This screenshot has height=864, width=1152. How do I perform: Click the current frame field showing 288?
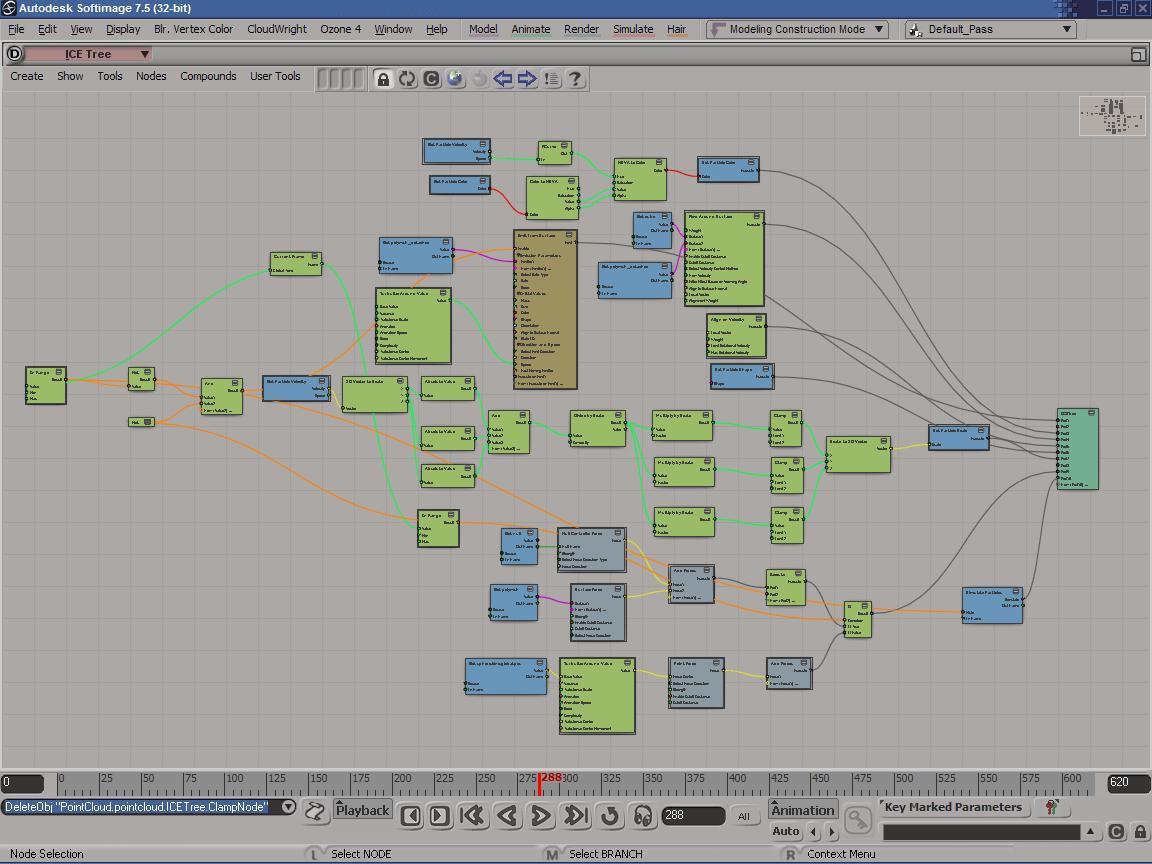point(693,816)
